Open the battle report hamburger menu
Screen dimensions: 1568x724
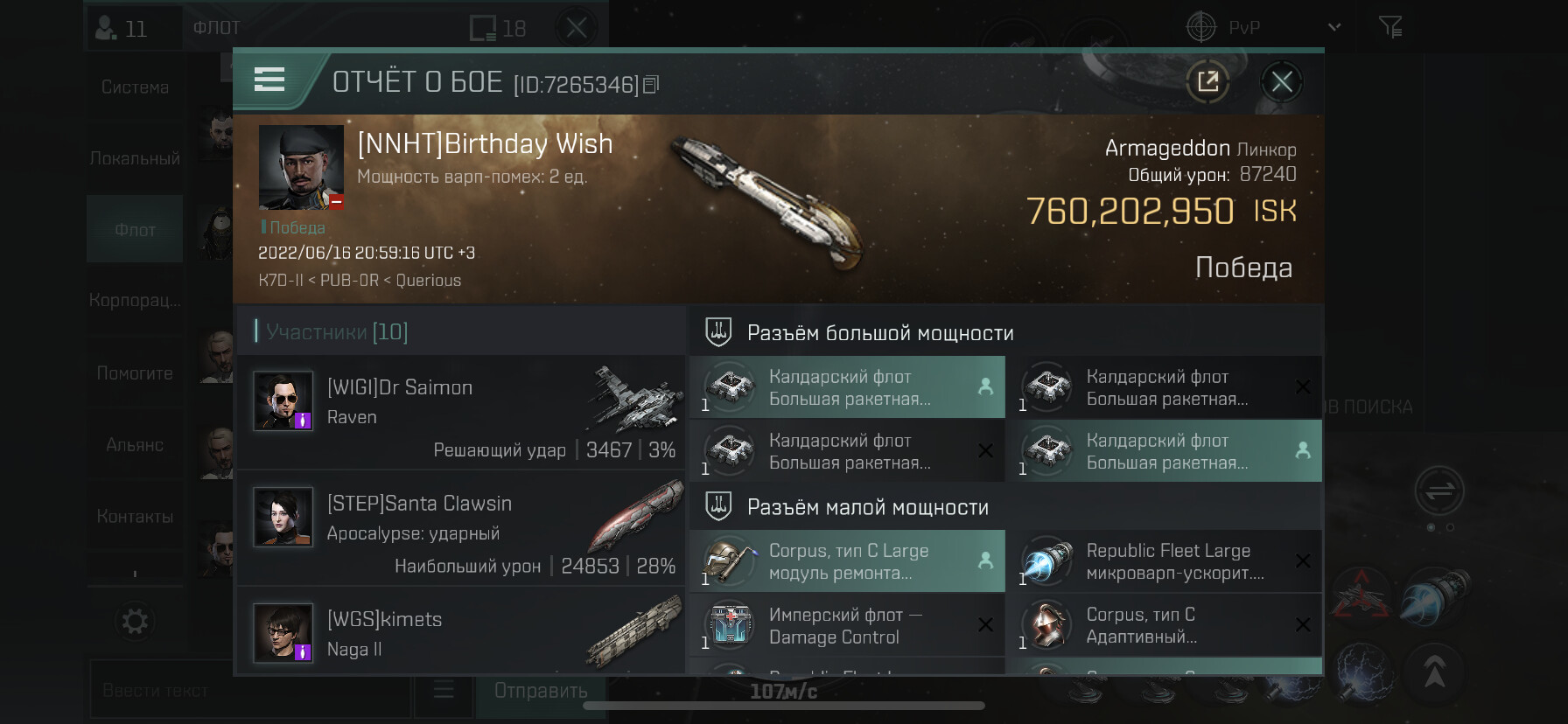(269, 80)
